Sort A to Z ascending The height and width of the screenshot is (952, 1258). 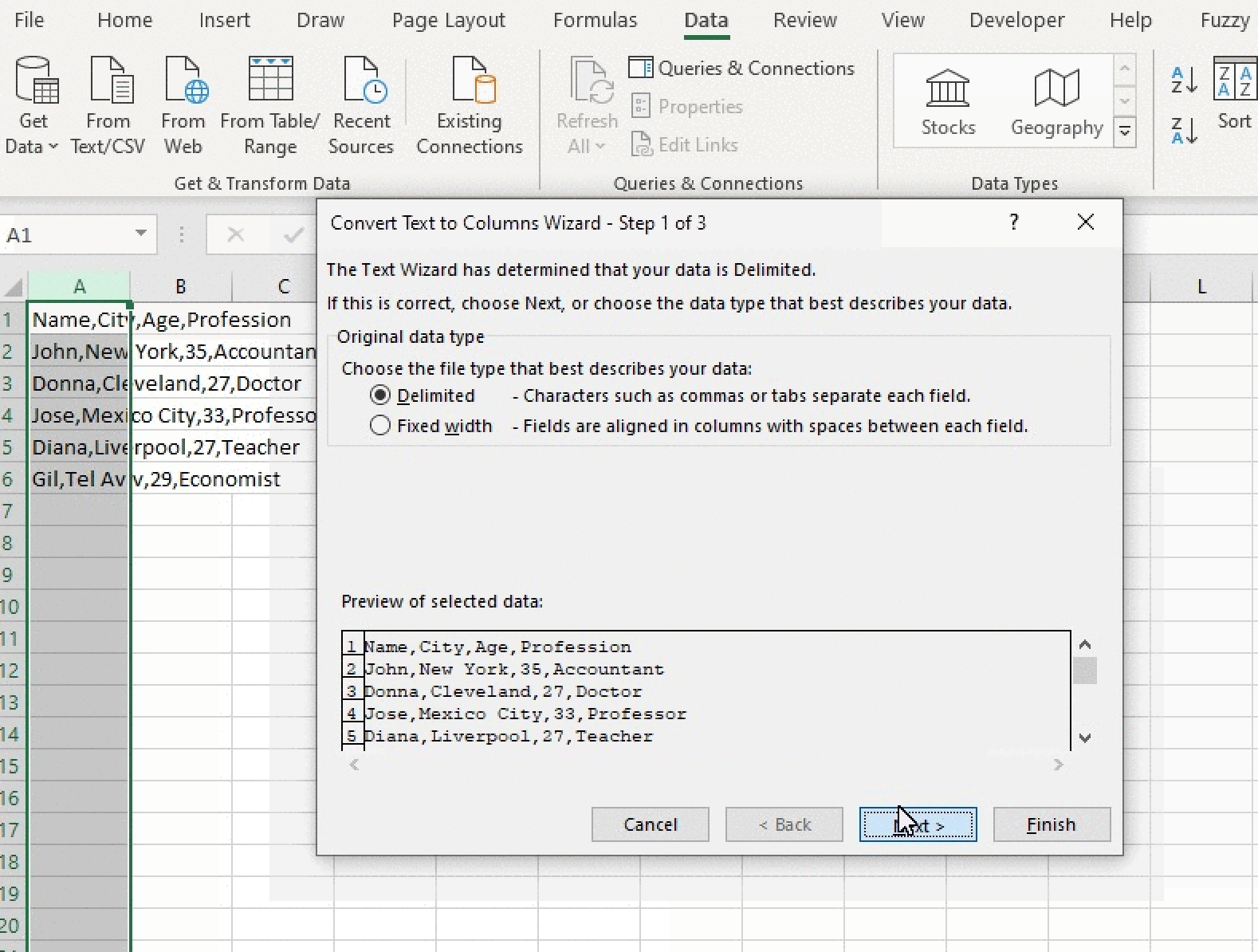[1184, 80]
